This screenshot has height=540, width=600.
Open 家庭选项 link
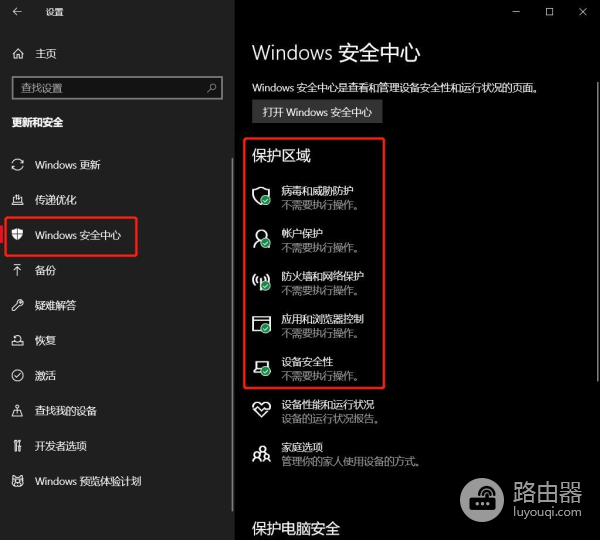click(x=302, y=447)
